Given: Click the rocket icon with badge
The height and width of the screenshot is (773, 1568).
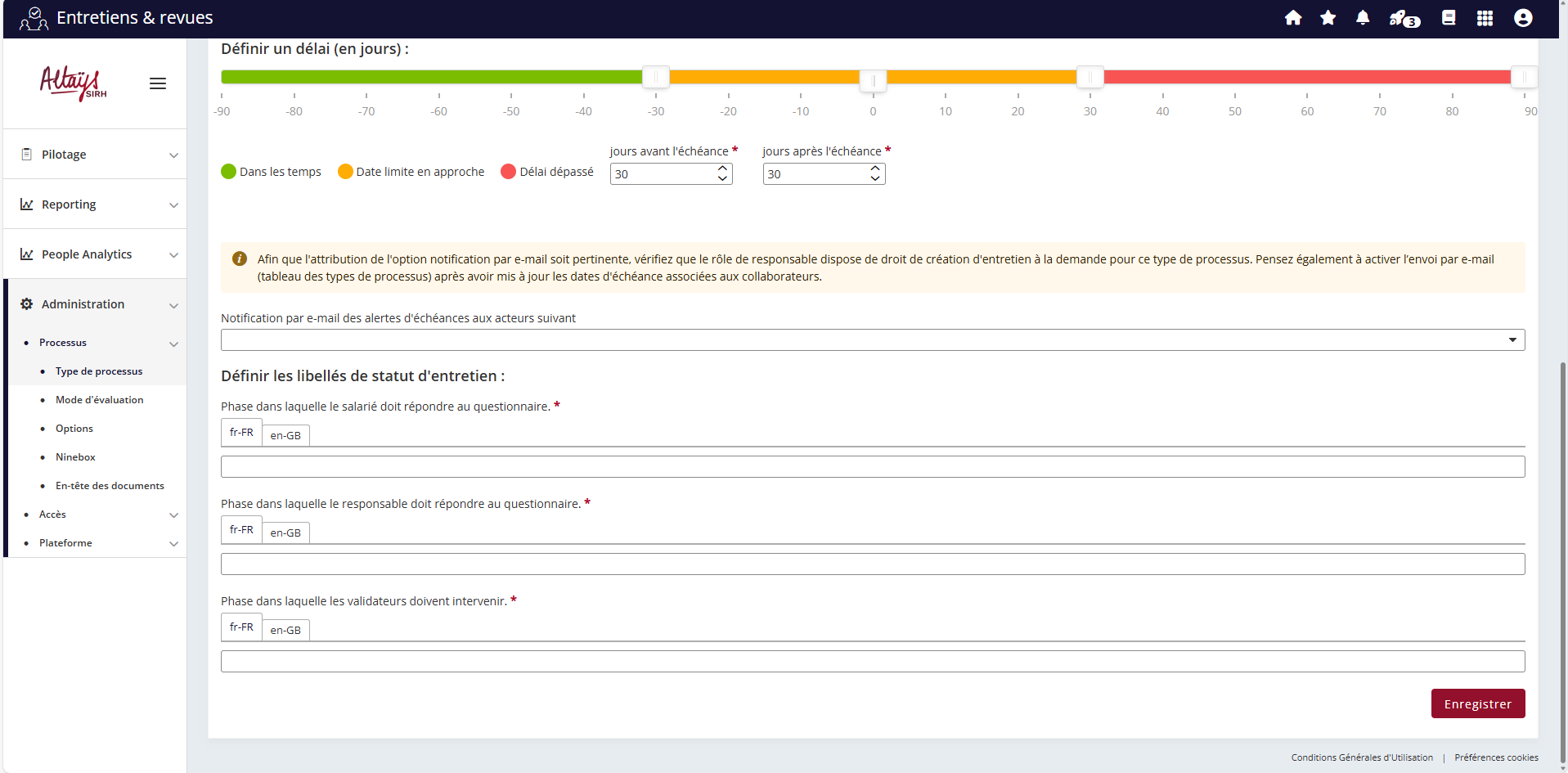Looking at the screenshot, I should tap(1403, 18).
